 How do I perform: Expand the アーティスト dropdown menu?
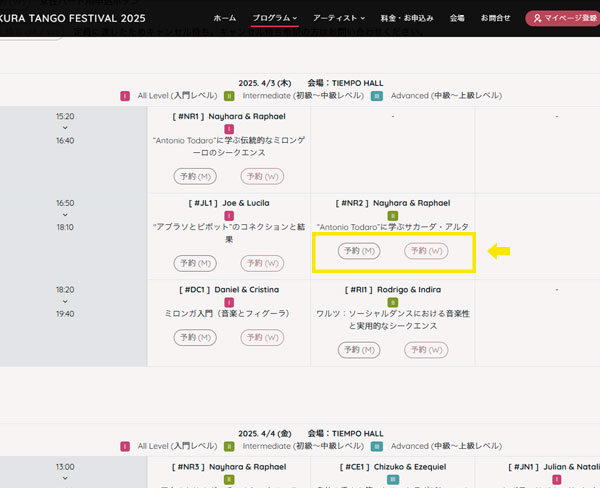click(342, 18)
